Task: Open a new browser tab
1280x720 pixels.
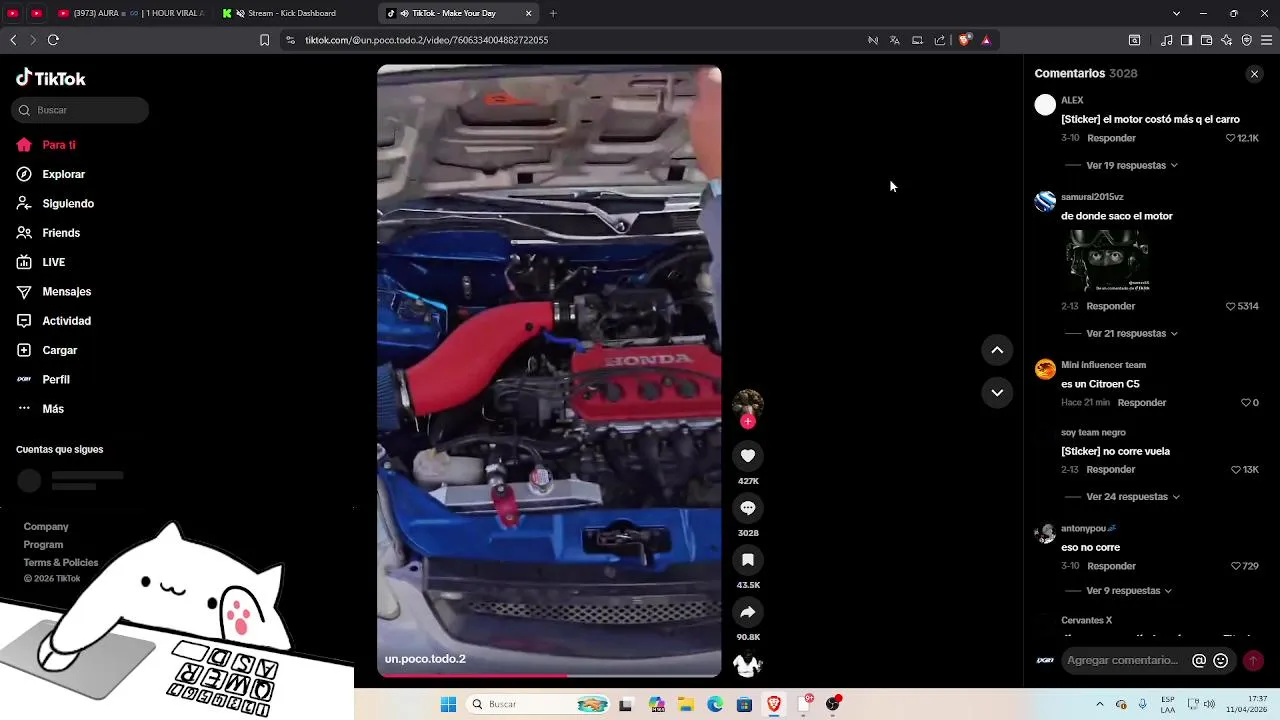Action: coord(553,13)
